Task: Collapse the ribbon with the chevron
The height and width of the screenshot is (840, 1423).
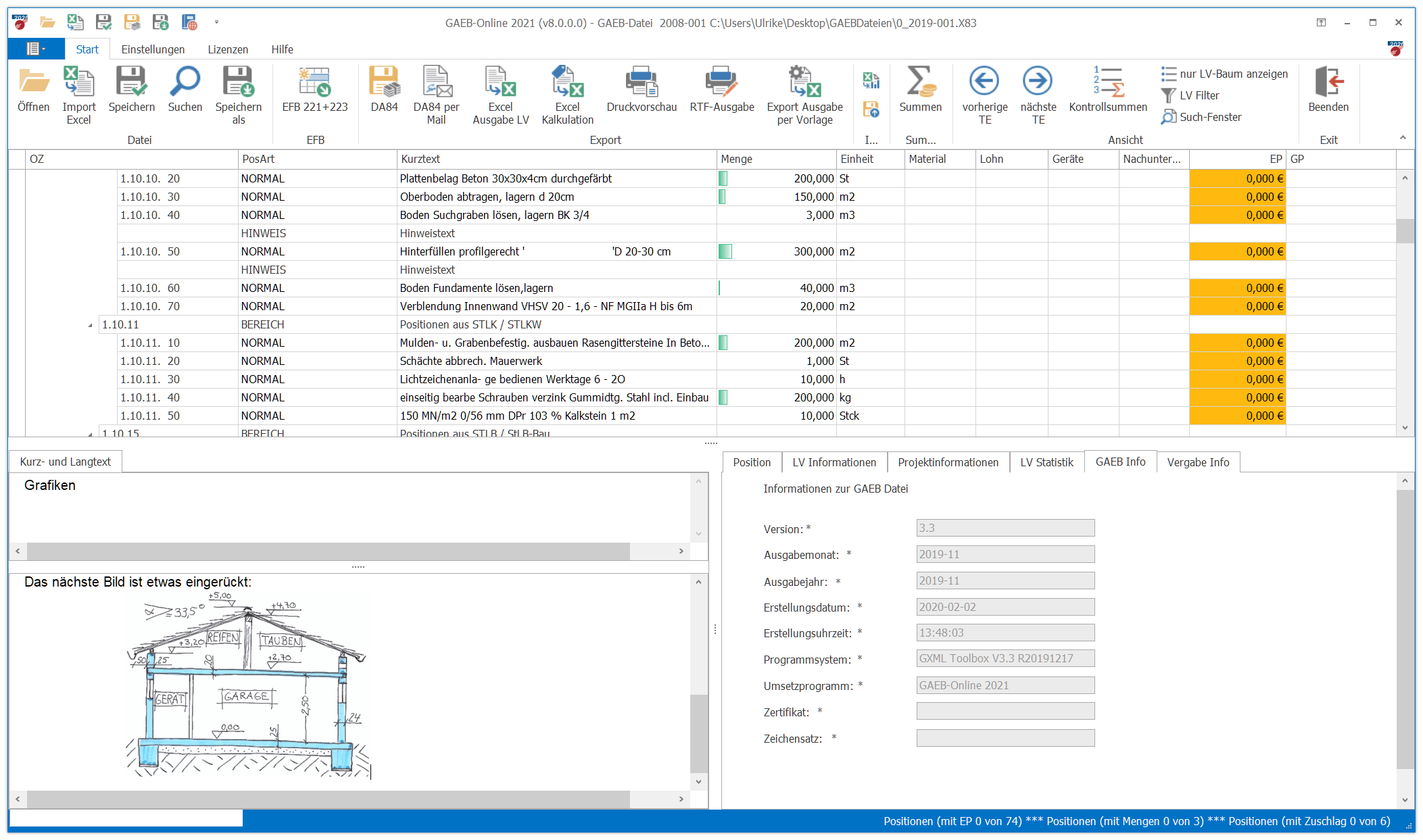Action: [1403, 138]
